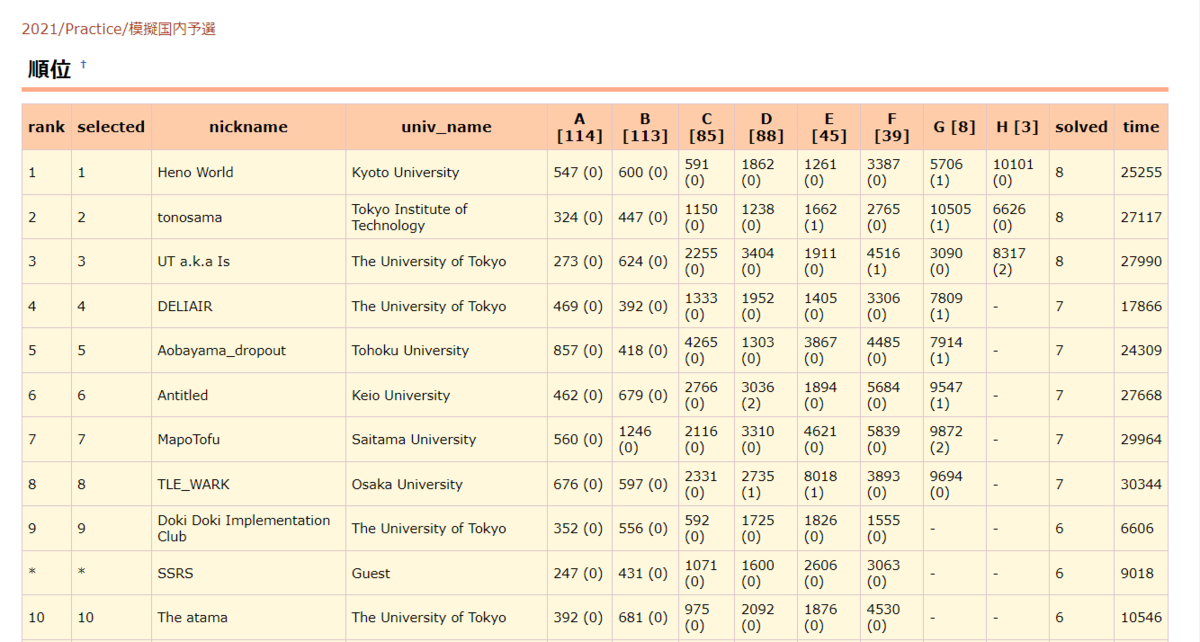This screenshot has height=642, width=1200.
Task: Click SSRS's A score 247 (0)
Action: (579, 573)
